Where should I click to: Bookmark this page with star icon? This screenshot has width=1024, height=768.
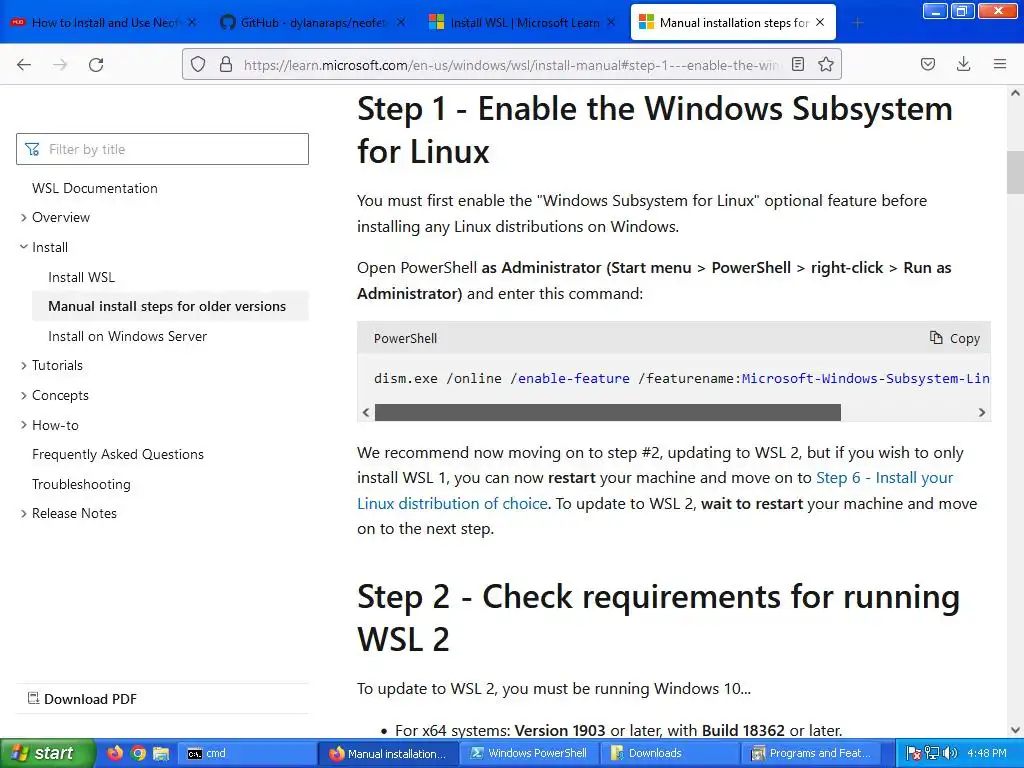point(825,64)
